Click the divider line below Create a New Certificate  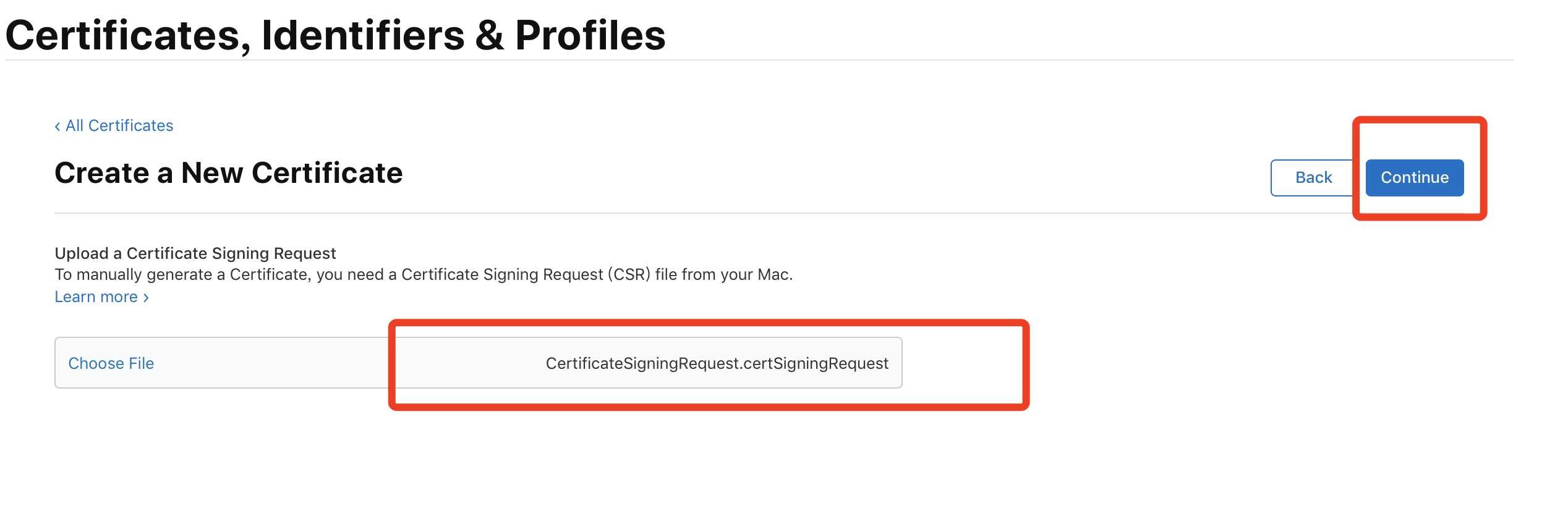pyautogui.click(x=705, y=213)
